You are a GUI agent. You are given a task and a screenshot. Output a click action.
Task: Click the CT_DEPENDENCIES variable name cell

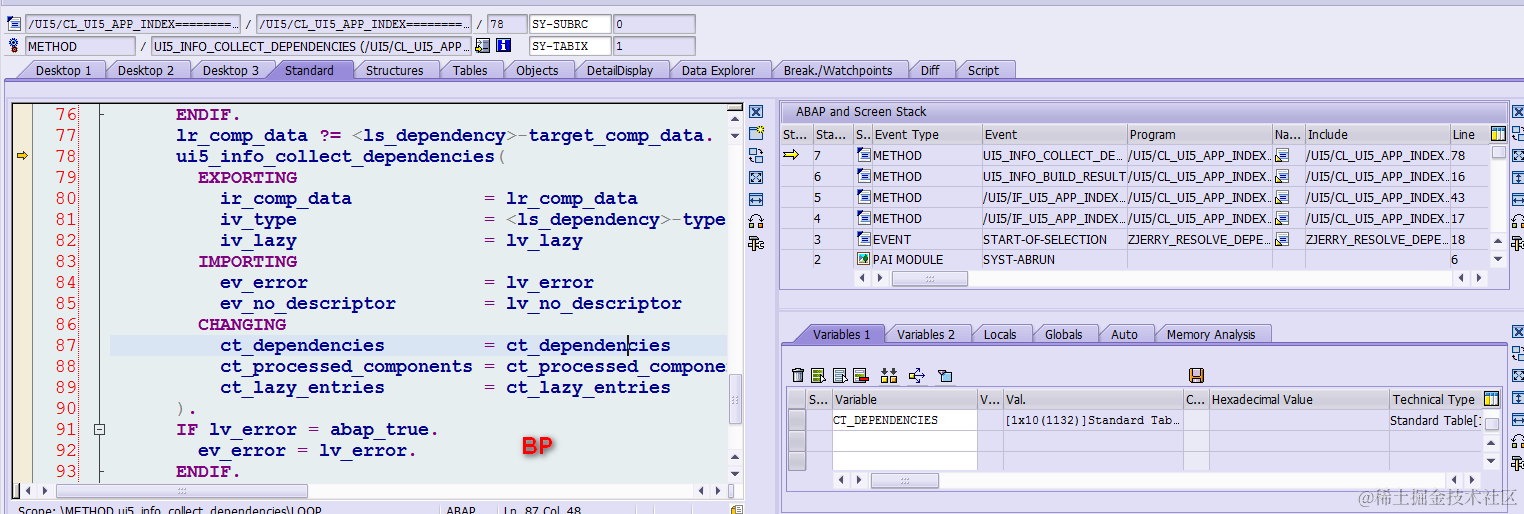tap(904, 420)
